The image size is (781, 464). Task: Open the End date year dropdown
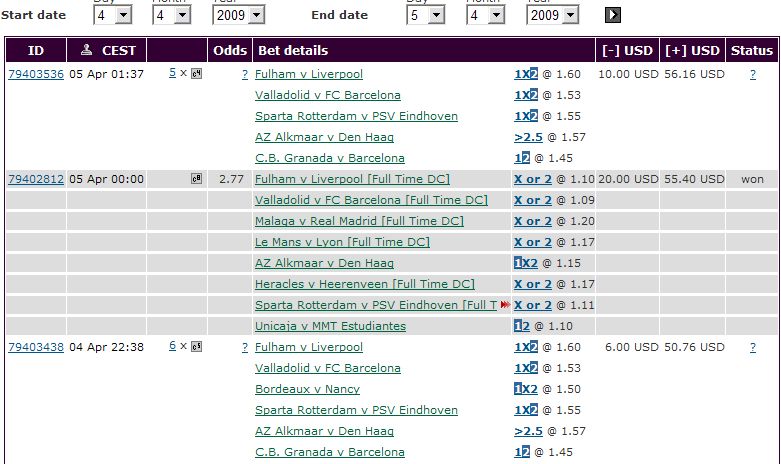pyautogui.click(x=552, y=15)
